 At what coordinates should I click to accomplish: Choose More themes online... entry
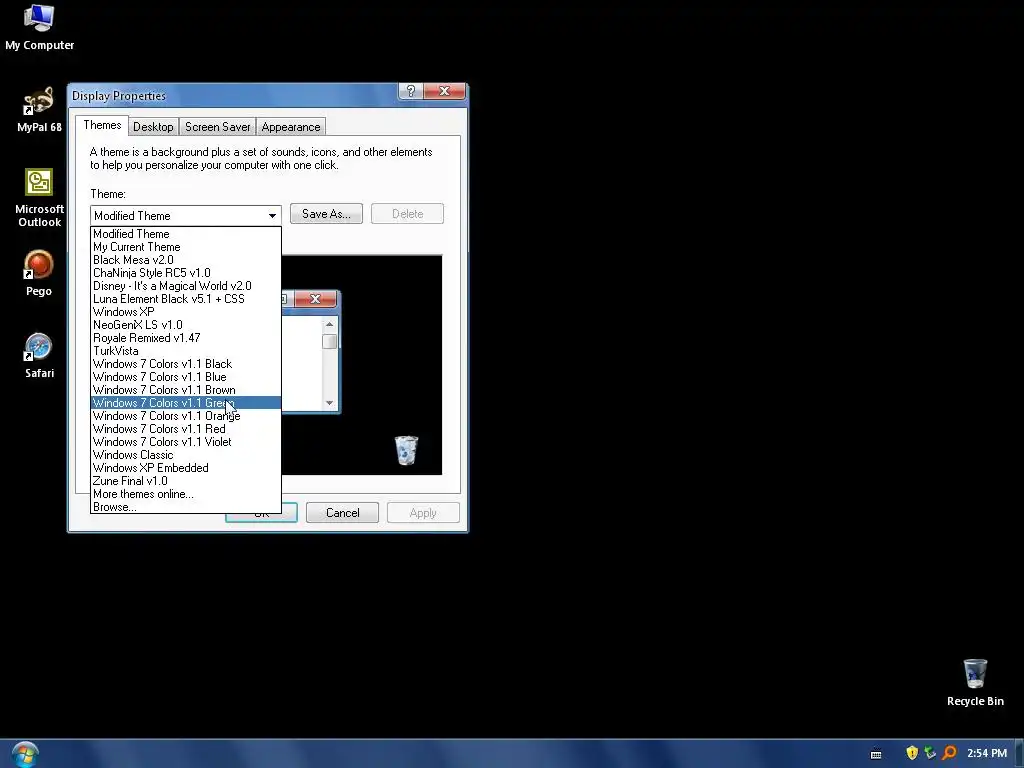tap(185, 494)
